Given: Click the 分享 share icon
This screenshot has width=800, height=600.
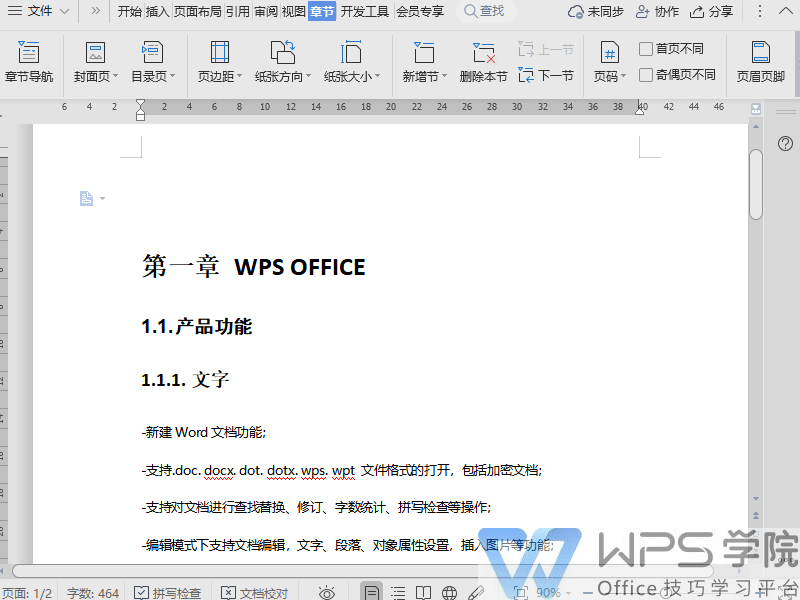Looking at the screenshot, I should pyautogui.click(x=696, y=12).
